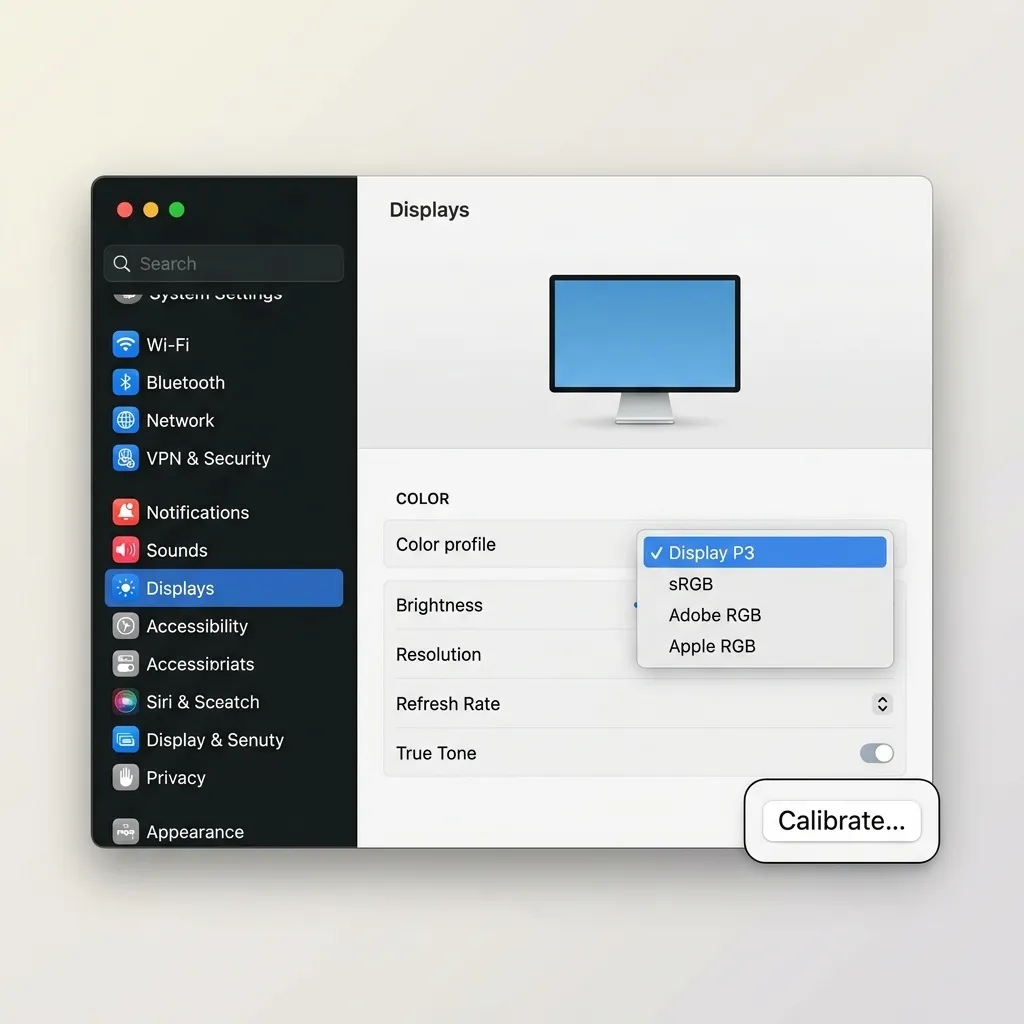Click the Bluetooth icon in sidebar
The height and width of the screenshot is (1024, 1024).
pos(125,382)
